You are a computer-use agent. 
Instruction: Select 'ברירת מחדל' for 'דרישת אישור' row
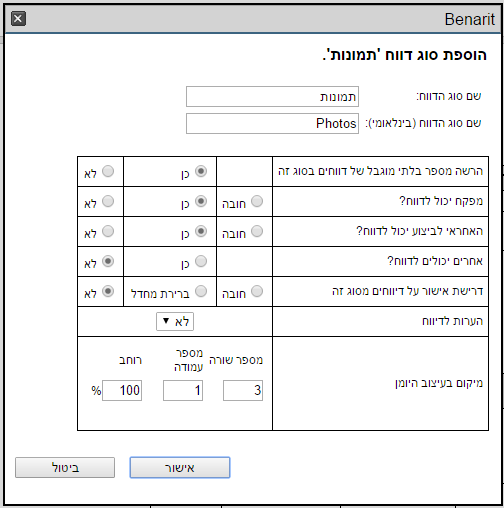[201, 291]
